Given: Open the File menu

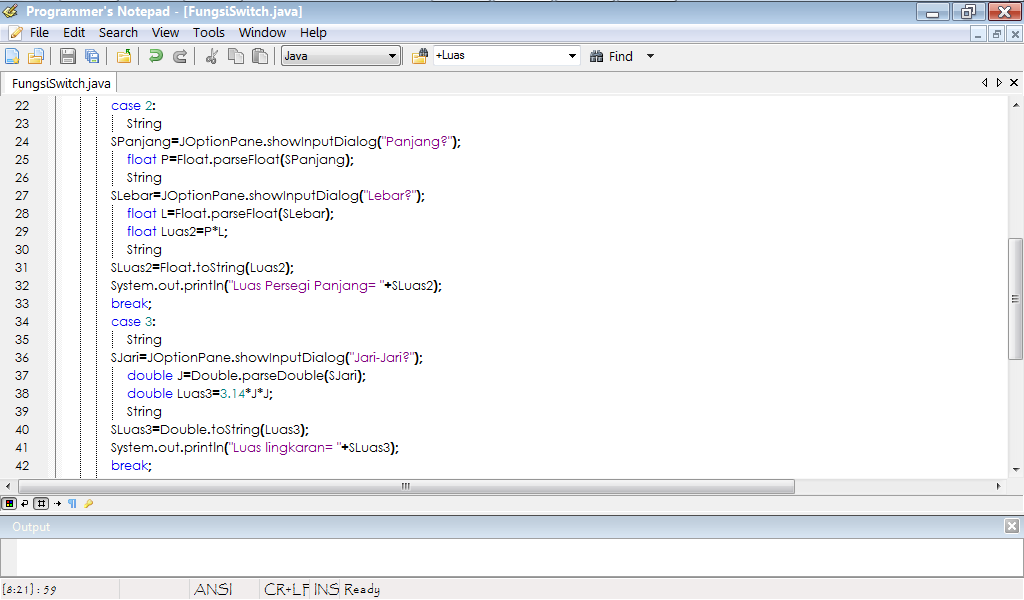Looking at the screenshot, I should tap(39, 33).
